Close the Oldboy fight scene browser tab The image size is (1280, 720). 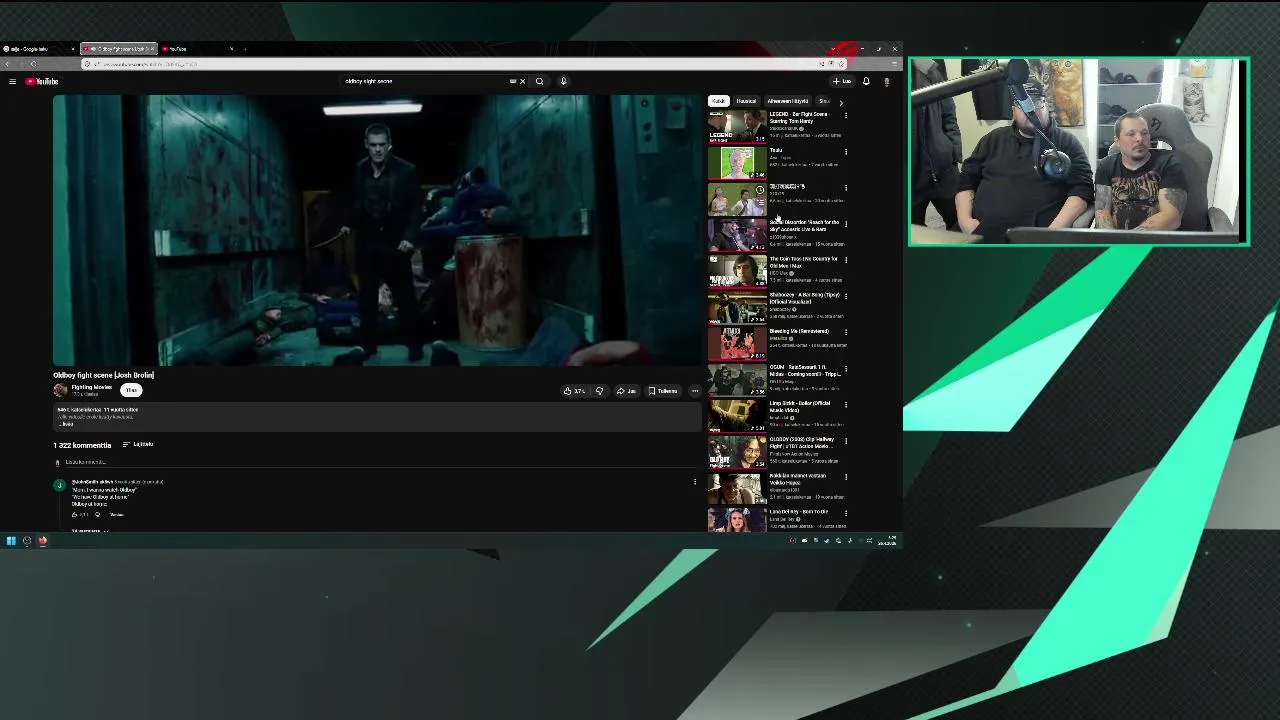point(151,49)
